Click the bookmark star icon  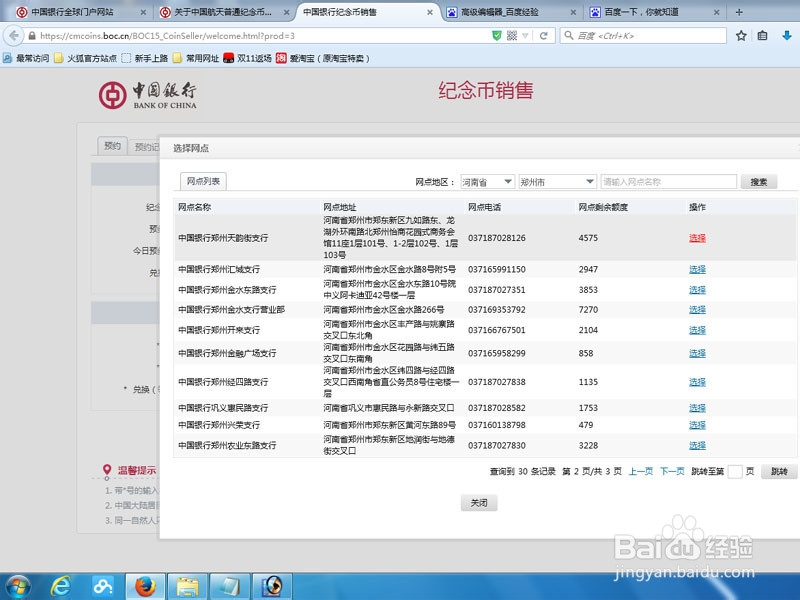(741, 36)
